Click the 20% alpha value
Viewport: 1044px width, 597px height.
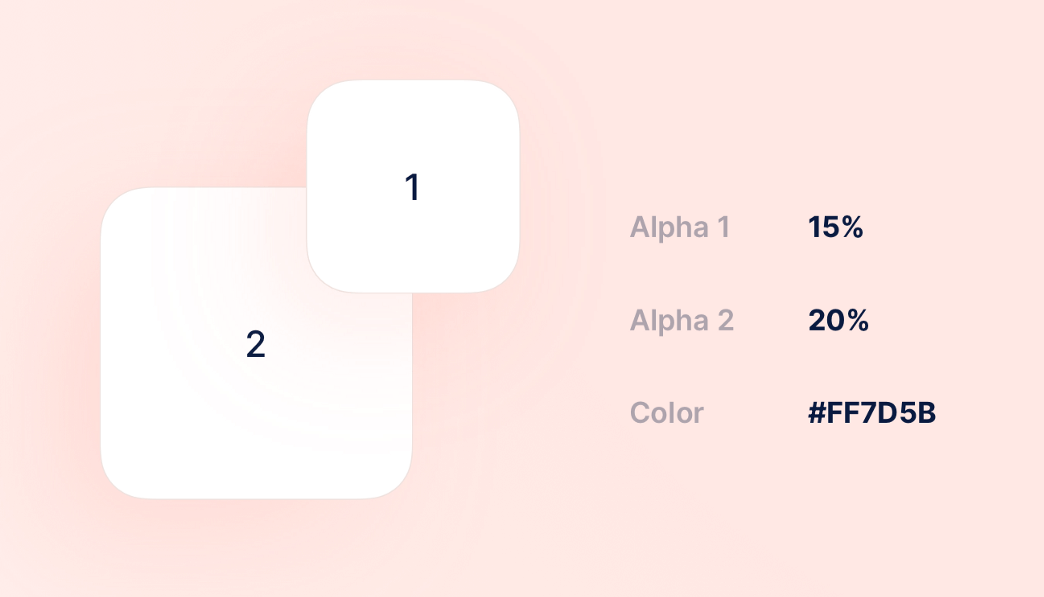tap(838, 321)
